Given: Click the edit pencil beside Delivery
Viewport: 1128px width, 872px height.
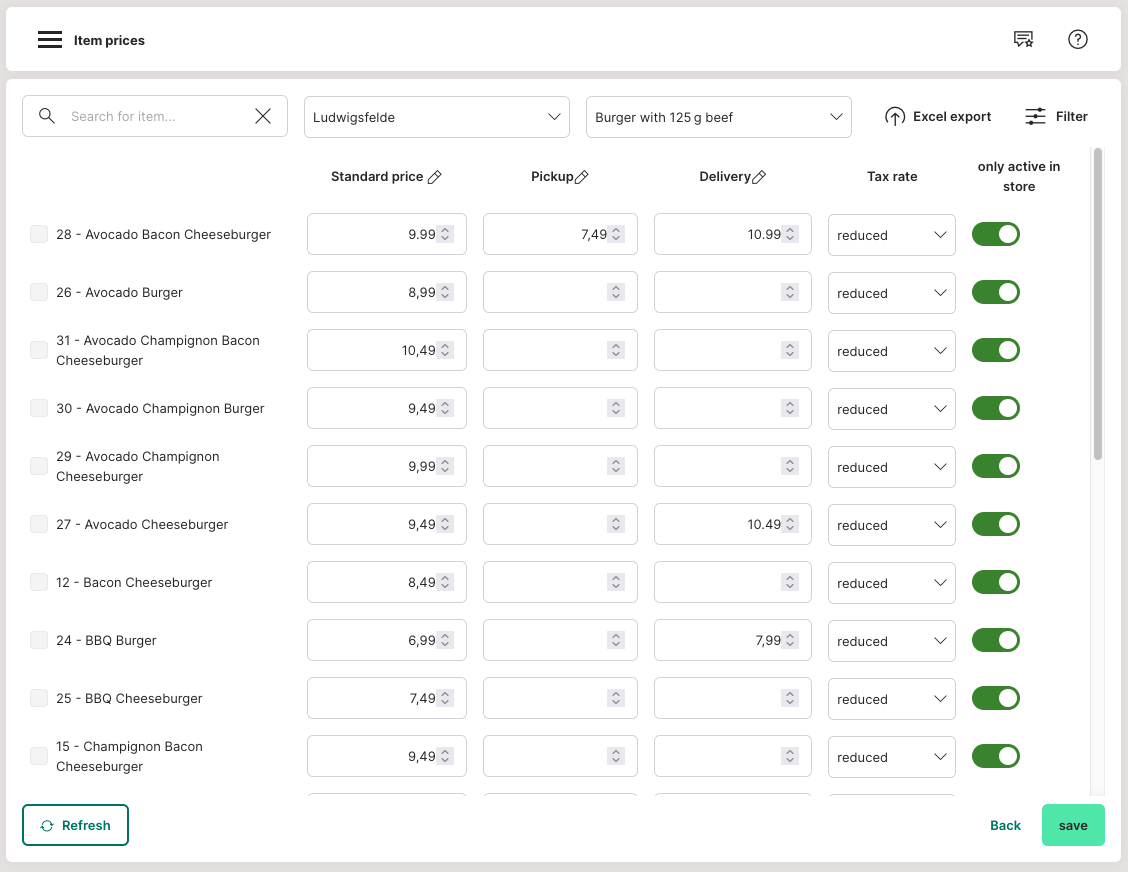Looking at the screenshot, I should pyautogui.click(x=759, y=177).
